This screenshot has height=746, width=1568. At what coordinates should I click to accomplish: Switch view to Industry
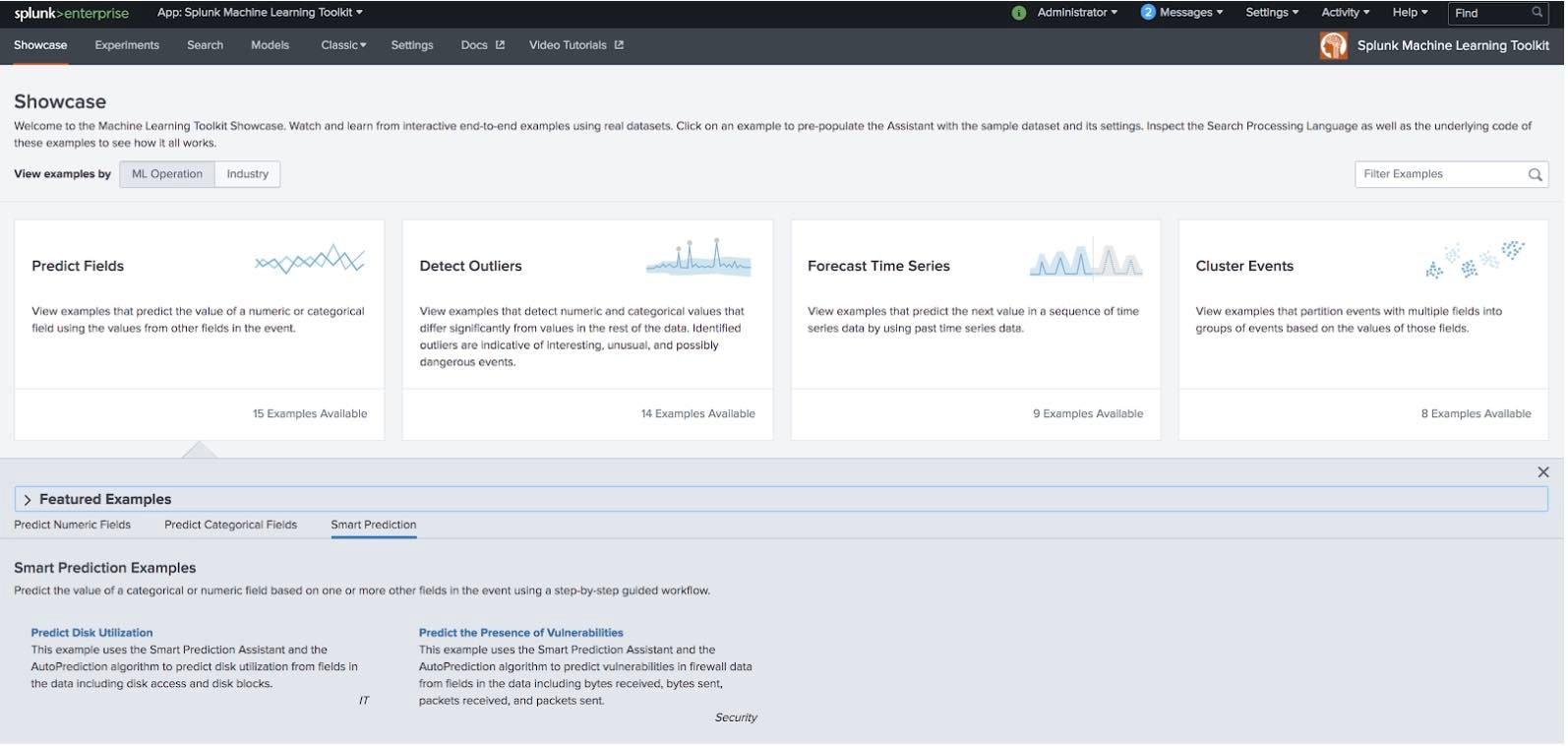coord(247,174)
